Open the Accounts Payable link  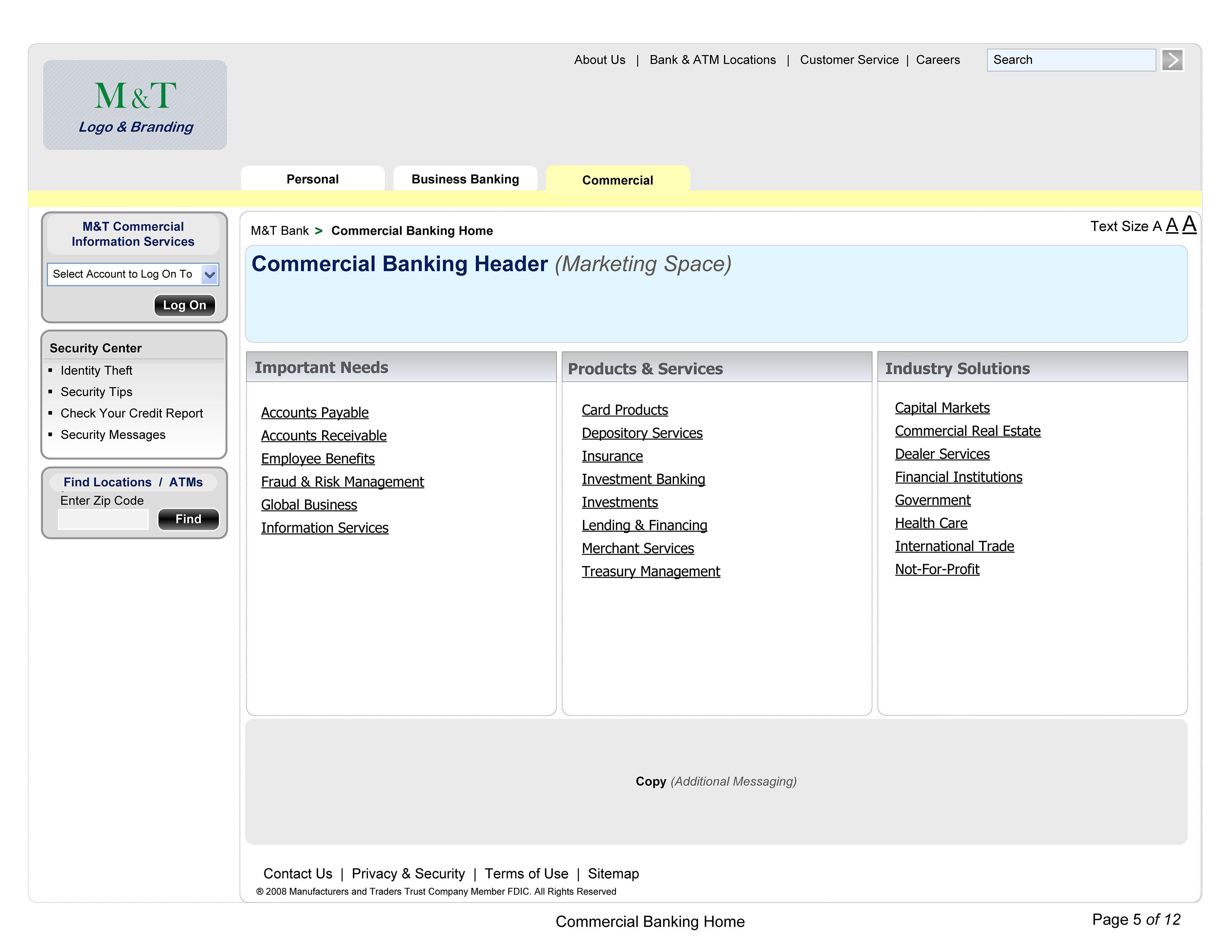[x=314, y=413]
